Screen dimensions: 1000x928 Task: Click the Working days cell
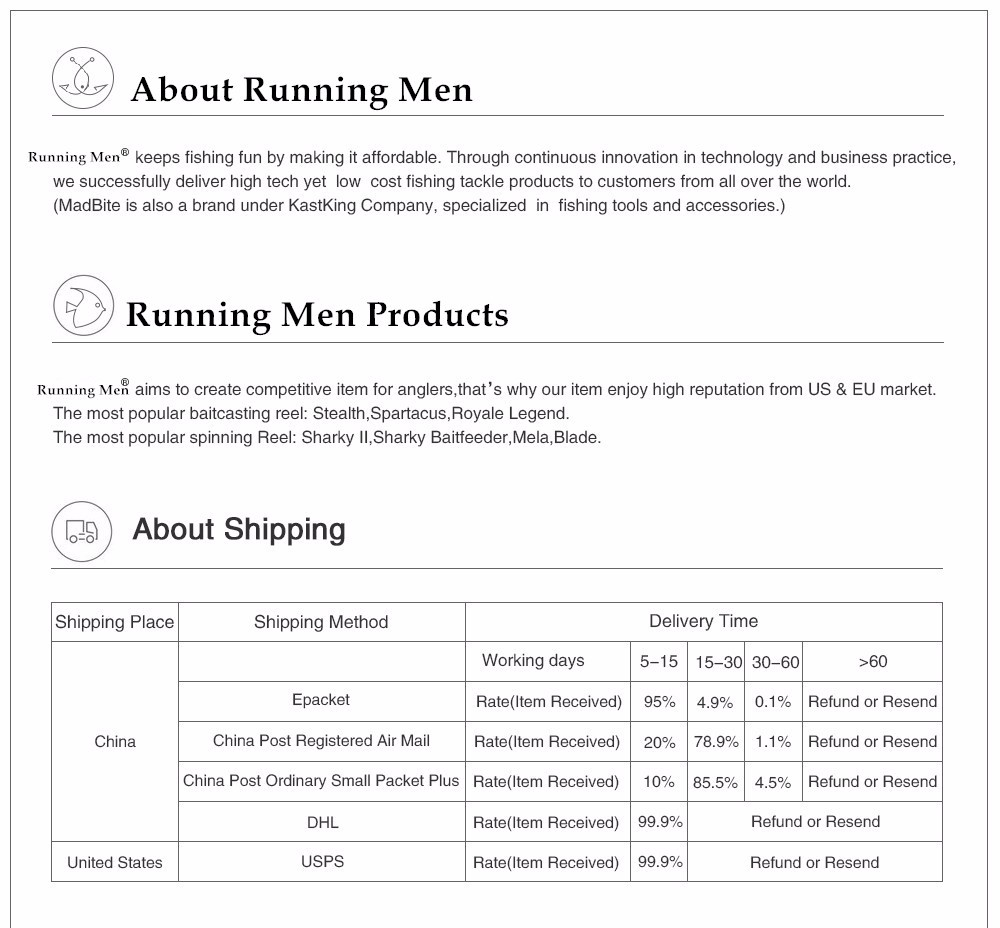click(533, 660)
